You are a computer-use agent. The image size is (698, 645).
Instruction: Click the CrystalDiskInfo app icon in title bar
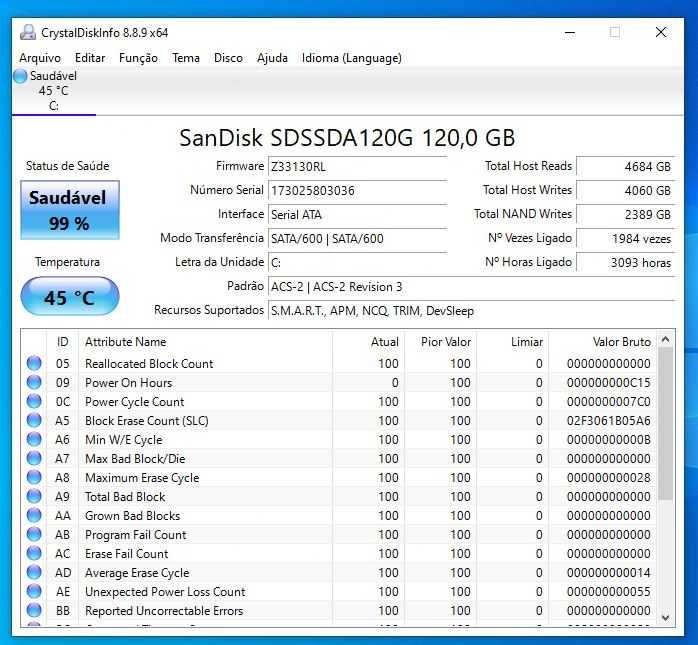point(28,32)
